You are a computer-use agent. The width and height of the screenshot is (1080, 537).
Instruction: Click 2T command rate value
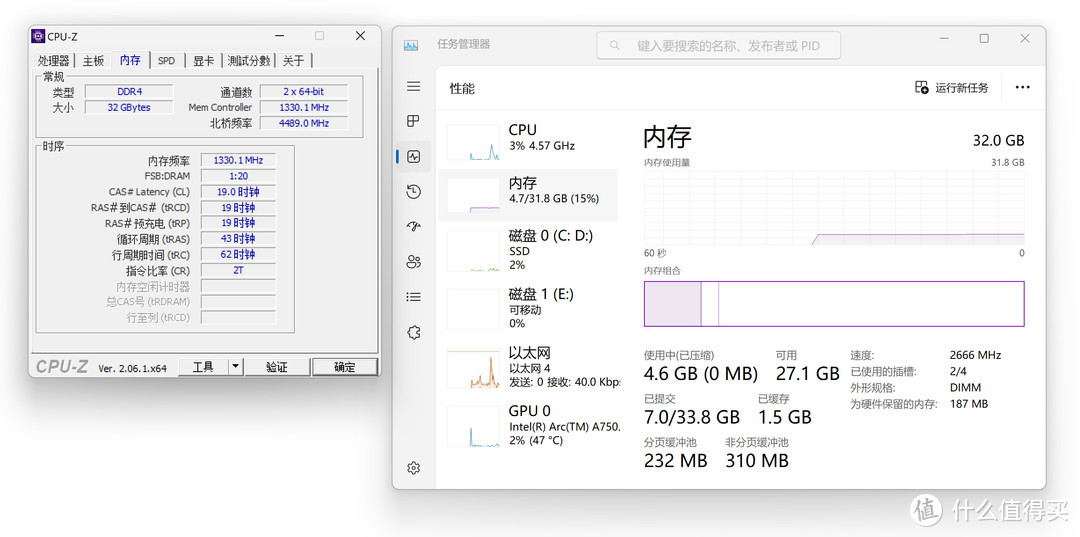238,271
